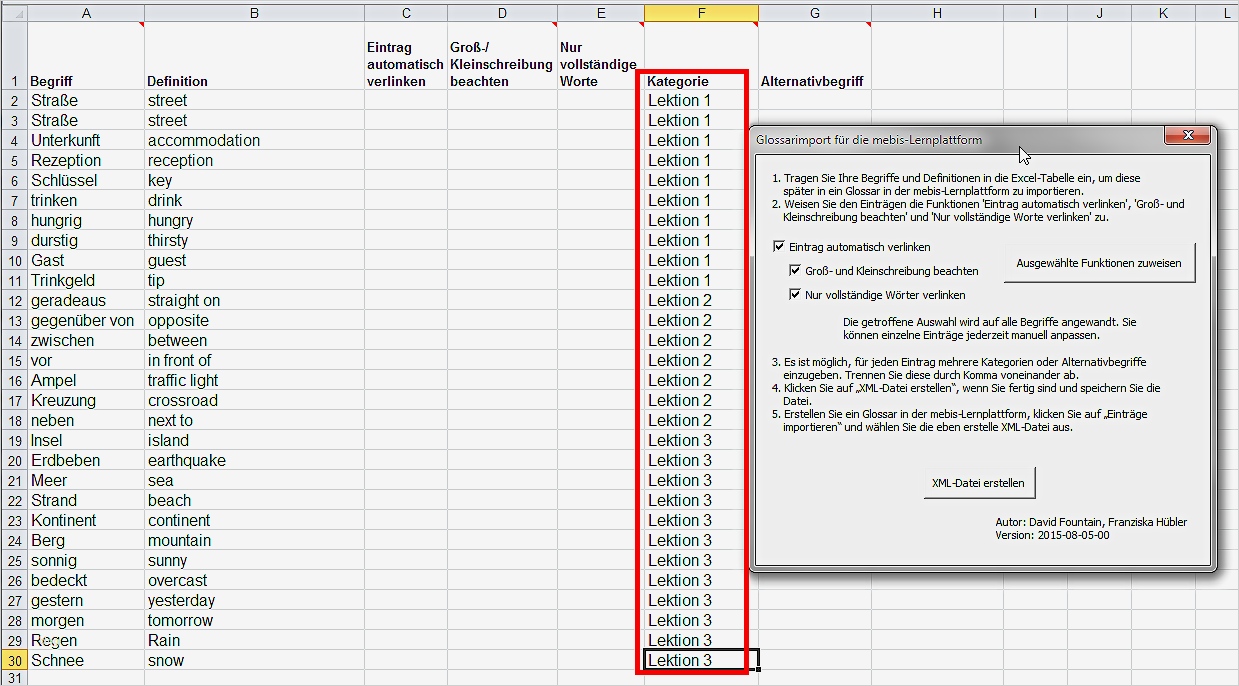Select column B header
This screenshot has width=1239, height=686.
coord(255,13)
